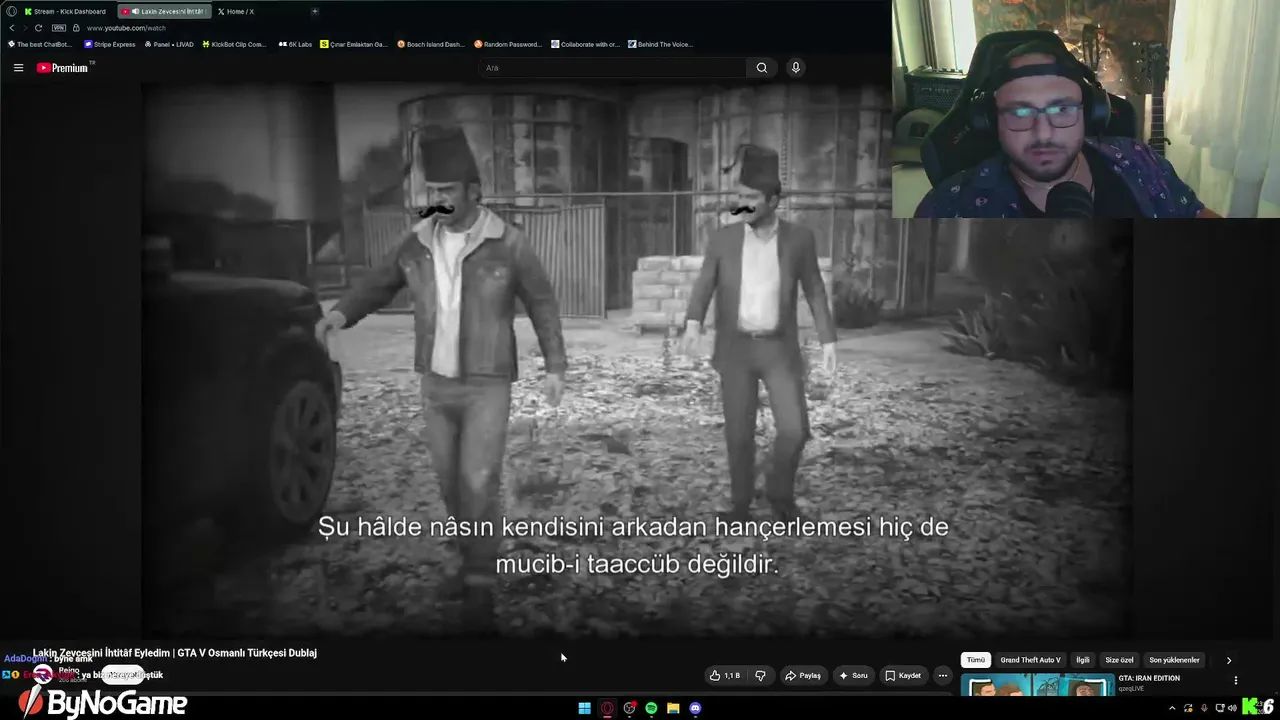Select the Grand Theft Auto V chip

(1030, 660)
